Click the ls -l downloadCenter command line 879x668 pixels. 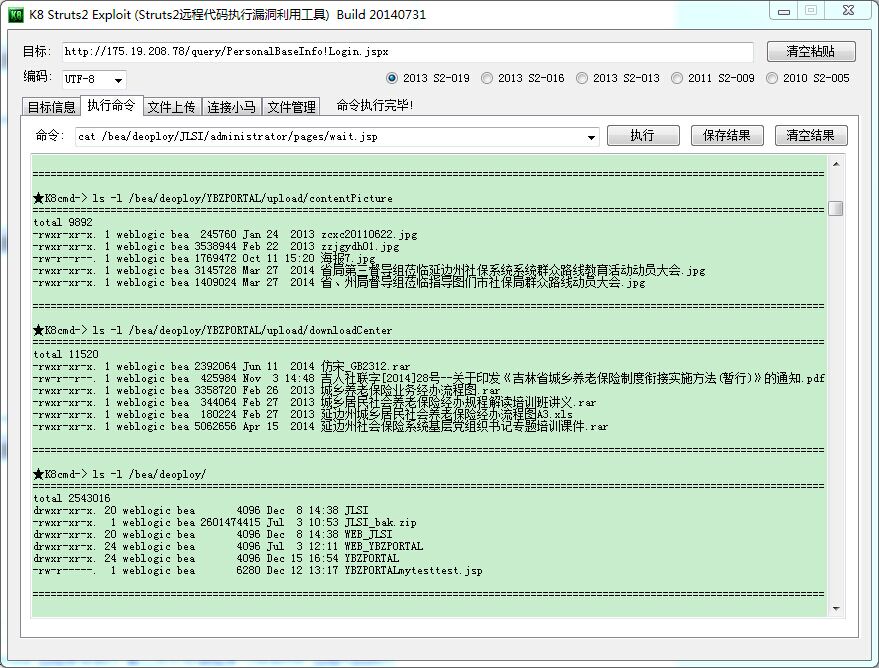212,330
